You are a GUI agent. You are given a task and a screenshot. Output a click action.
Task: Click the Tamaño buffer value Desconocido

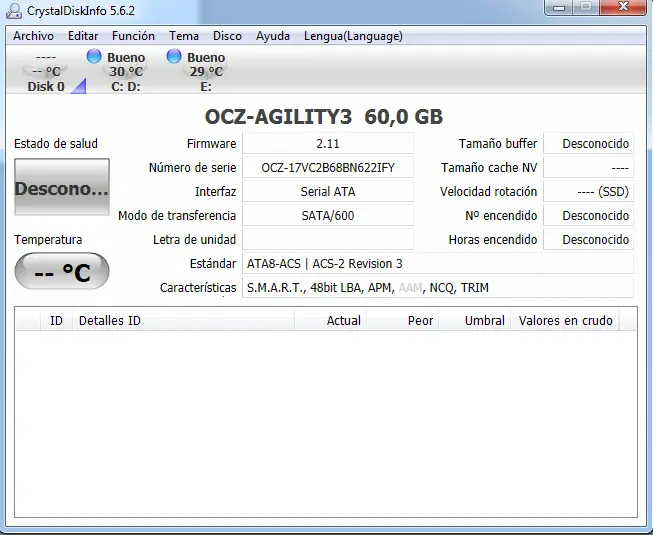(588, 144)
